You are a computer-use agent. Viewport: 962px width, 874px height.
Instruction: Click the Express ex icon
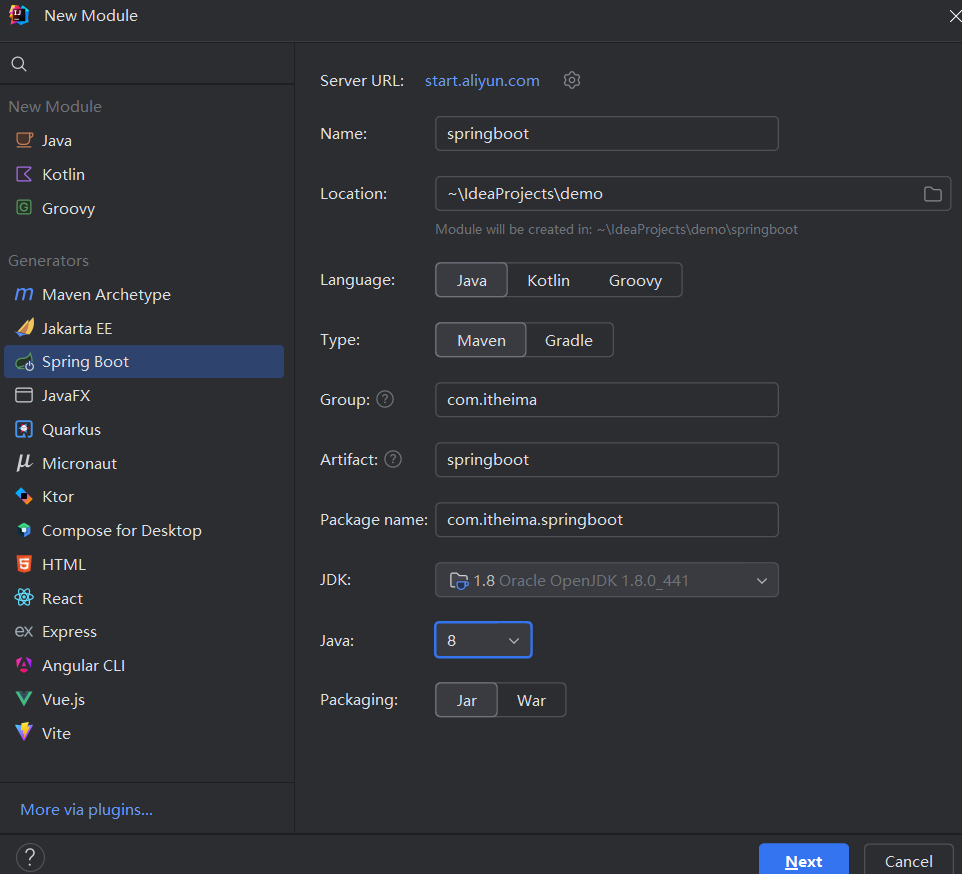tap(24, 631)
